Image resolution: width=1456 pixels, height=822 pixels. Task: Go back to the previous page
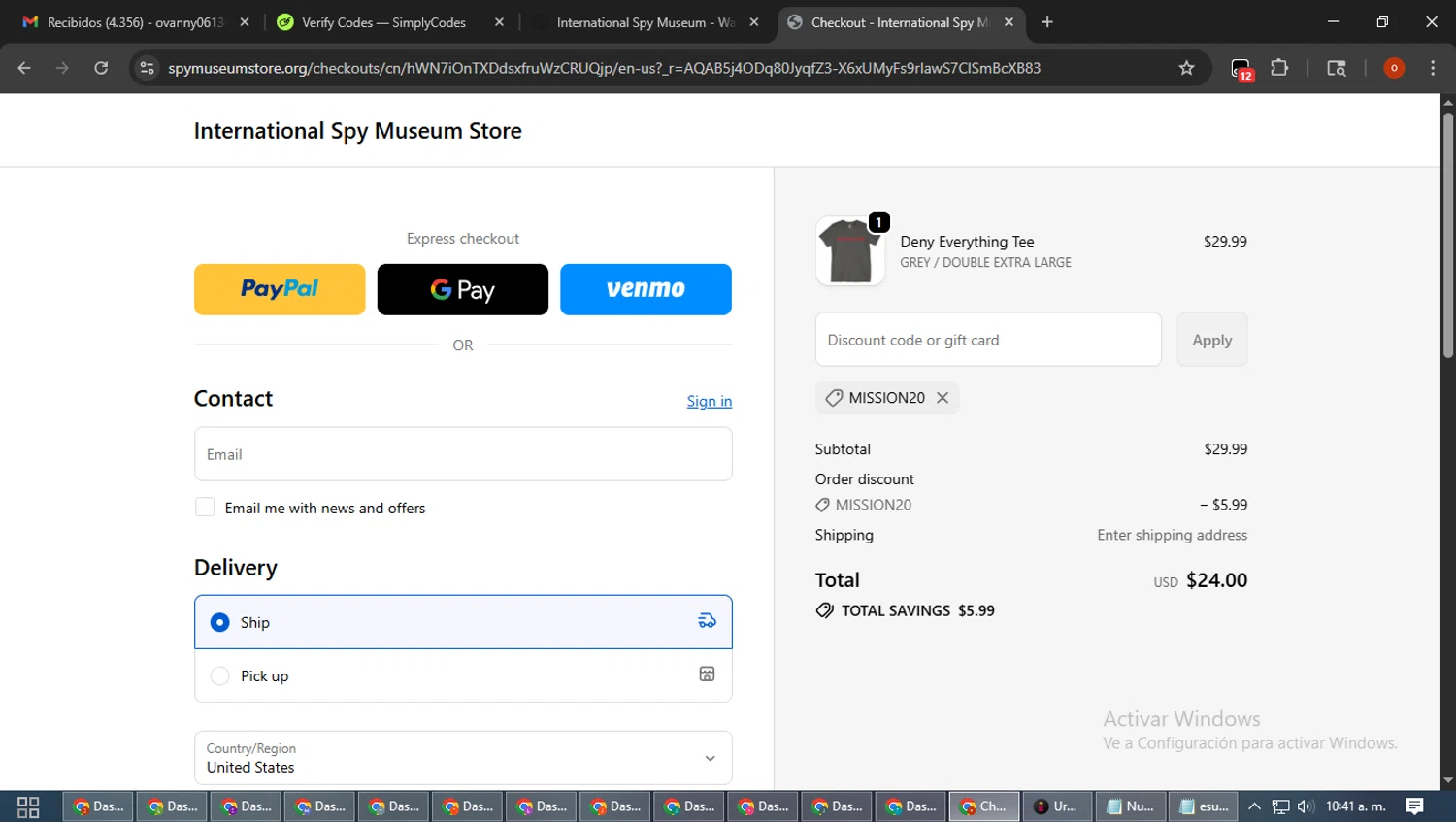coord(24,68)
